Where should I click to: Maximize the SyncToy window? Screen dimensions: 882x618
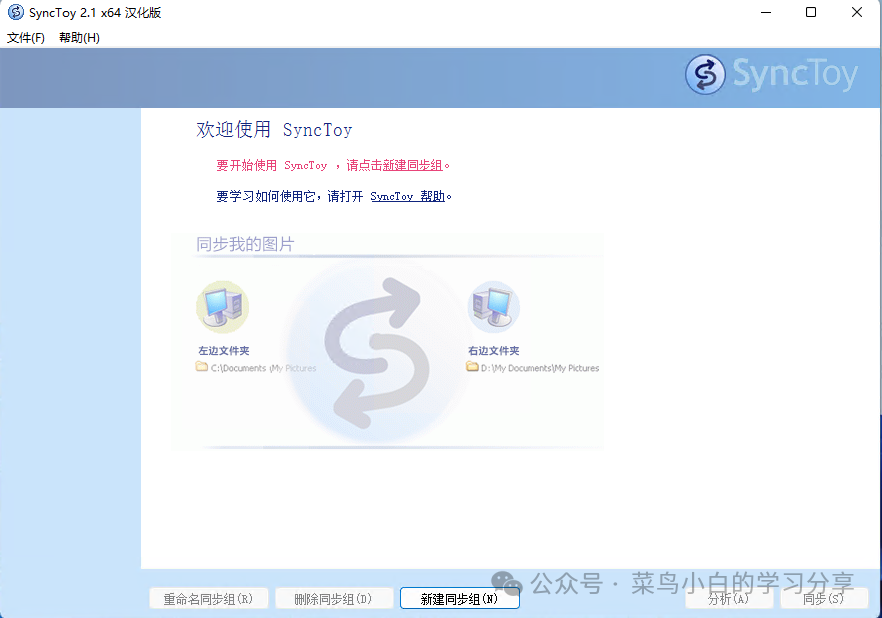811,12
